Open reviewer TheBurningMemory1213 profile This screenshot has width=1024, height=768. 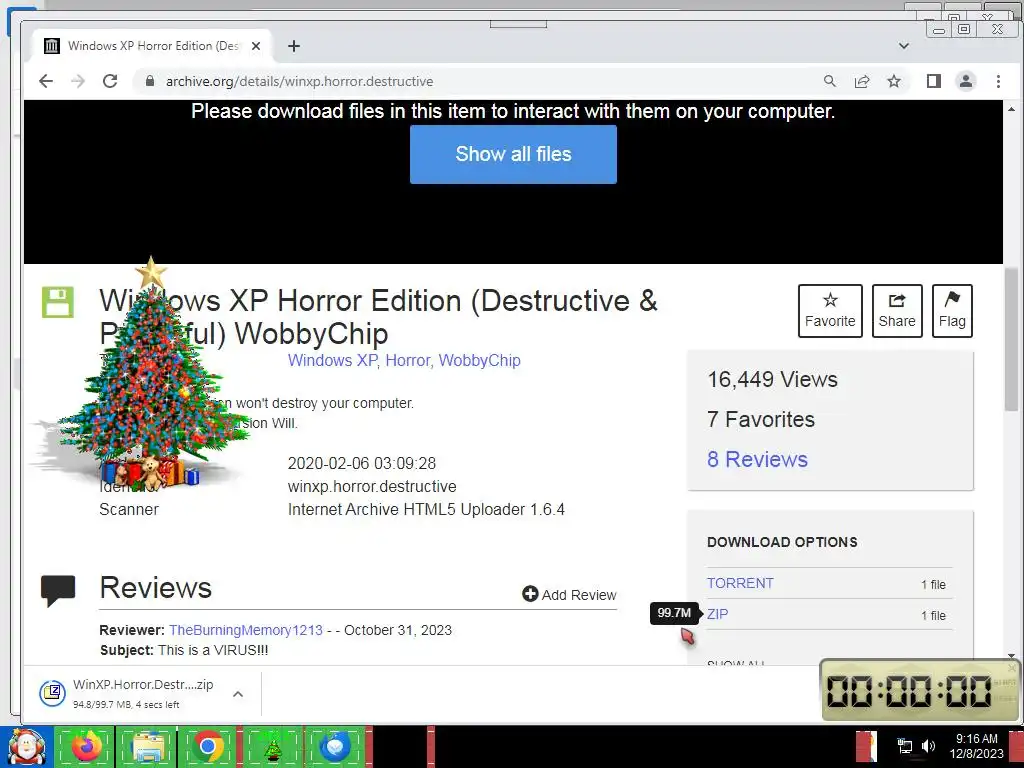[x=246, y=630]
